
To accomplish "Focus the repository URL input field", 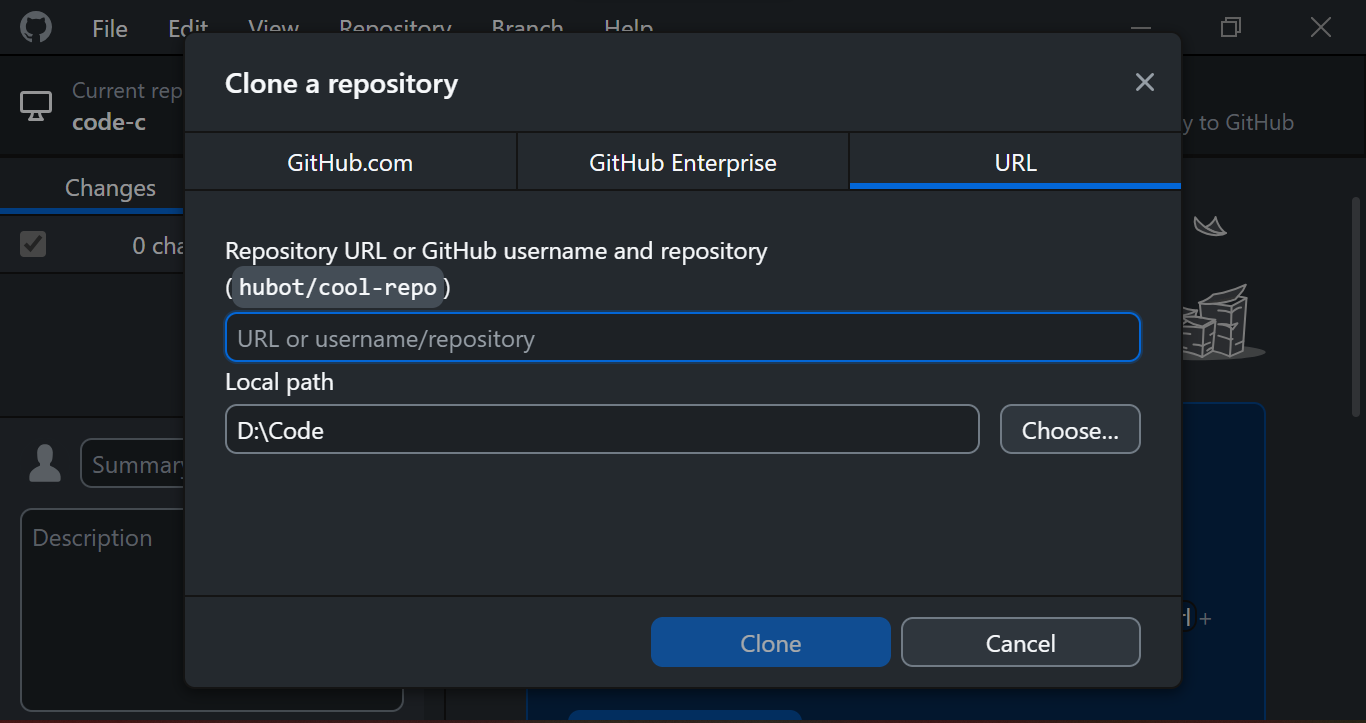I will click(682, 338).
